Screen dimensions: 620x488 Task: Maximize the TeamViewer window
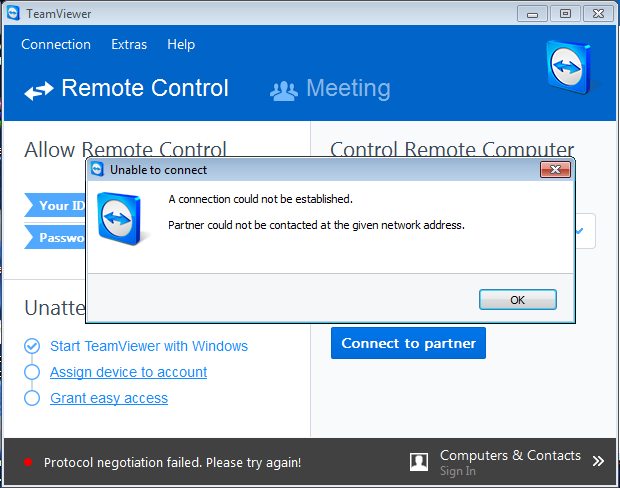[x=565, y=14]
